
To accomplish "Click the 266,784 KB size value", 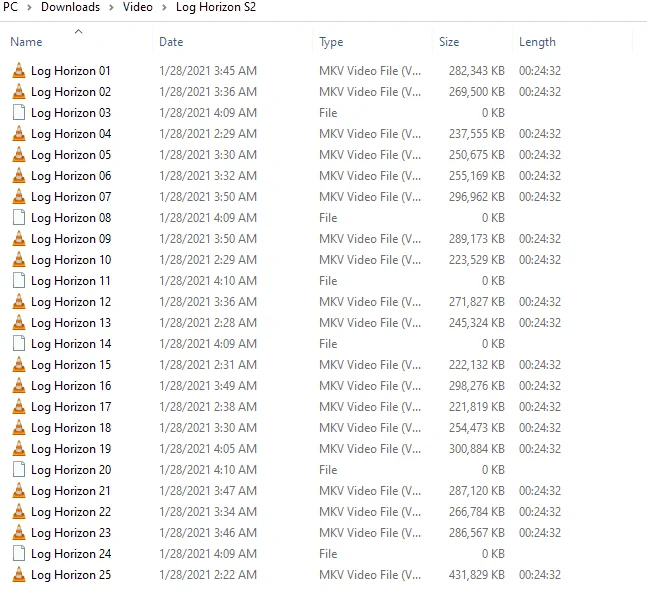I will (x=477, y=512).
